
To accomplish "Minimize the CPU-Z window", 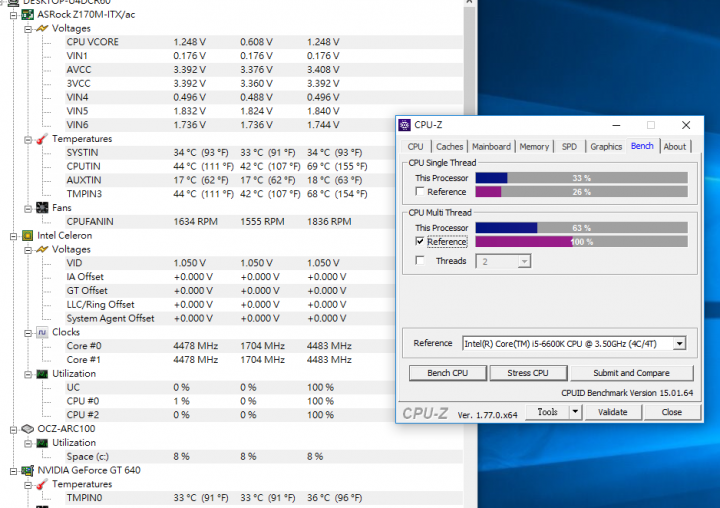I will (616, 125).
